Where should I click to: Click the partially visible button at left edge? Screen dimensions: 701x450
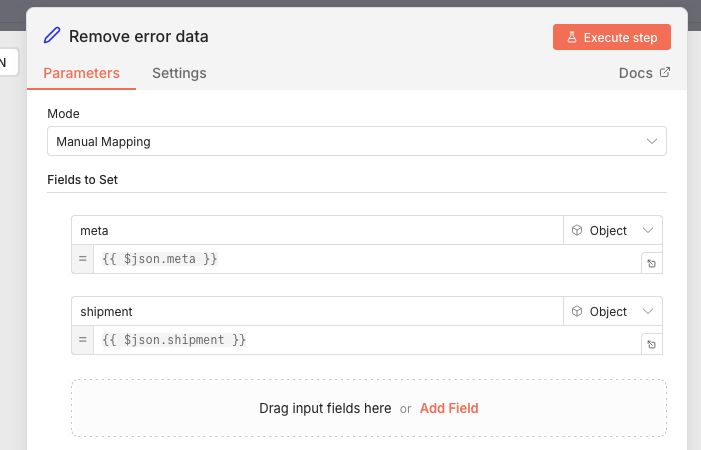[x=6, y=61]
